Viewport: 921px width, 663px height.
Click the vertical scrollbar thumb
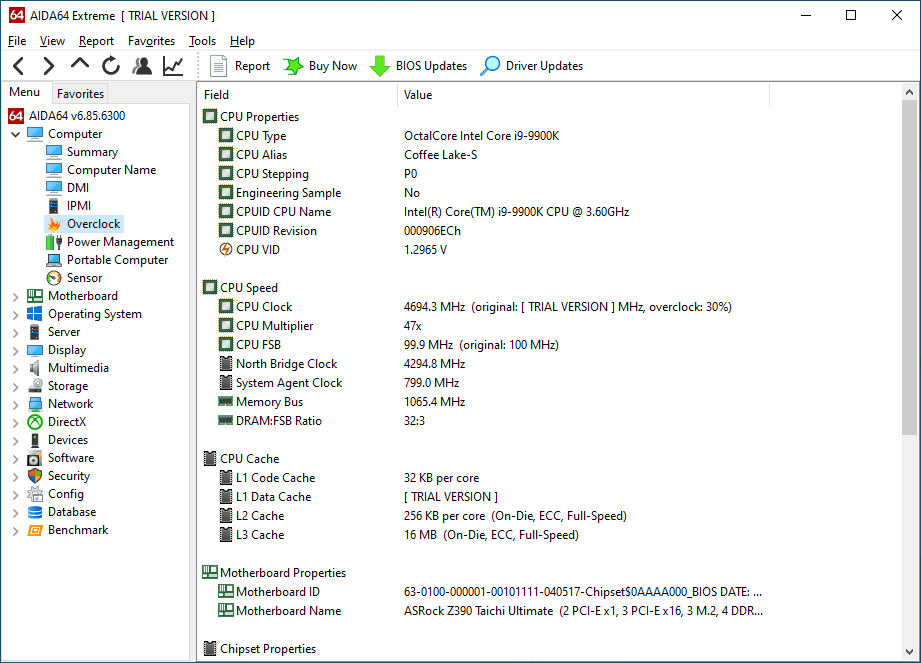909,267
